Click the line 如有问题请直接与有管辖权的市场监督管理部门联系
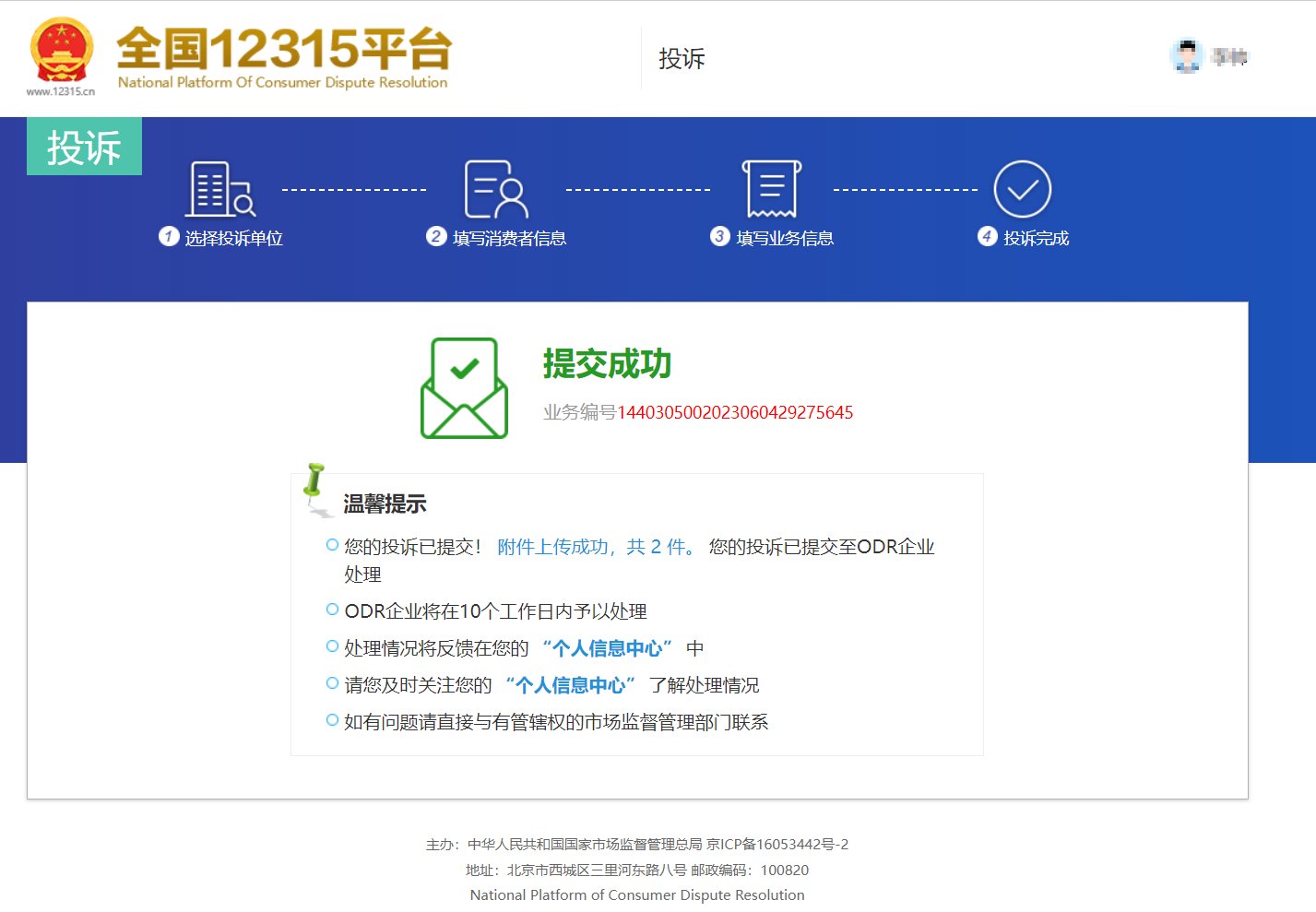This screenshot has height=912, width=1316. pos(556,722)
